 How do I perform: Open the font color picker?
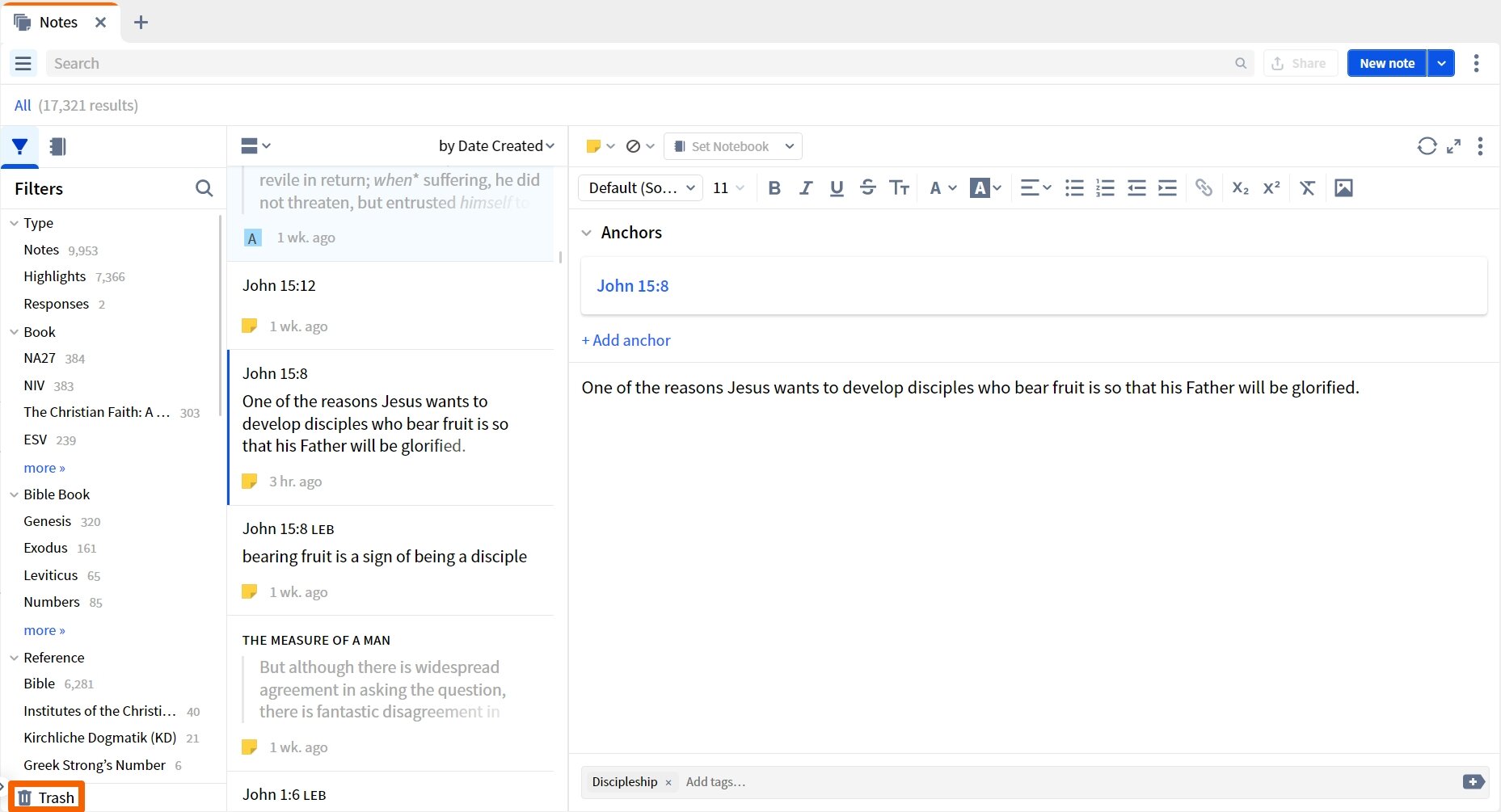[x=942, y=188]
